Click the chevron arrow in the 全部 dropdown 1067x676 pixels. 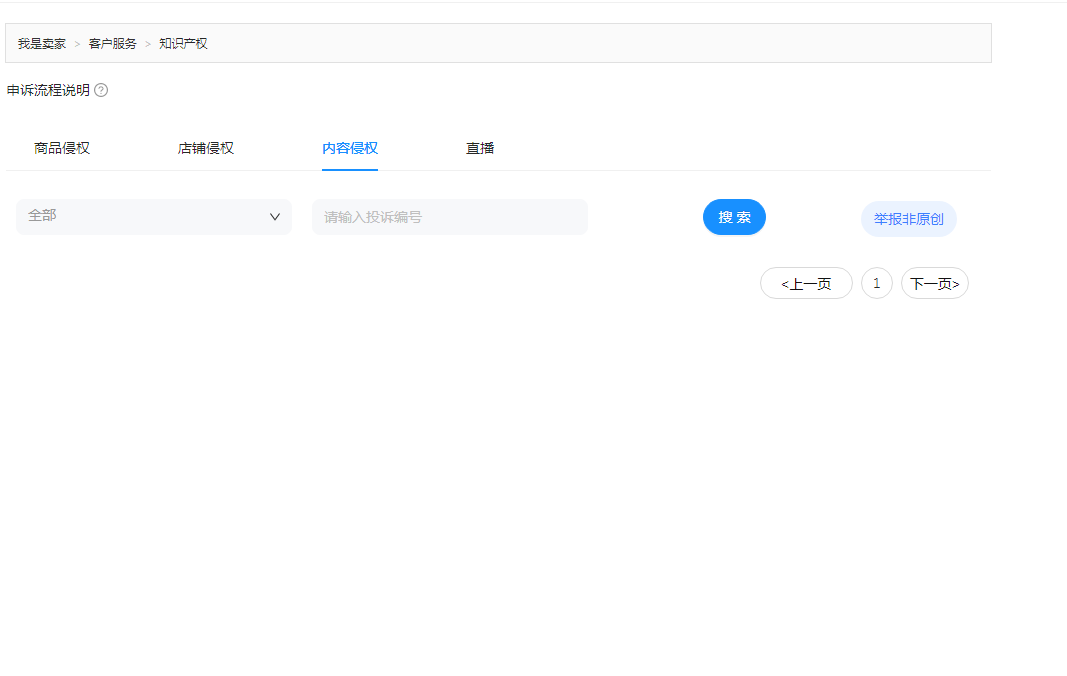pyautogui.click(x=275, y=217)
